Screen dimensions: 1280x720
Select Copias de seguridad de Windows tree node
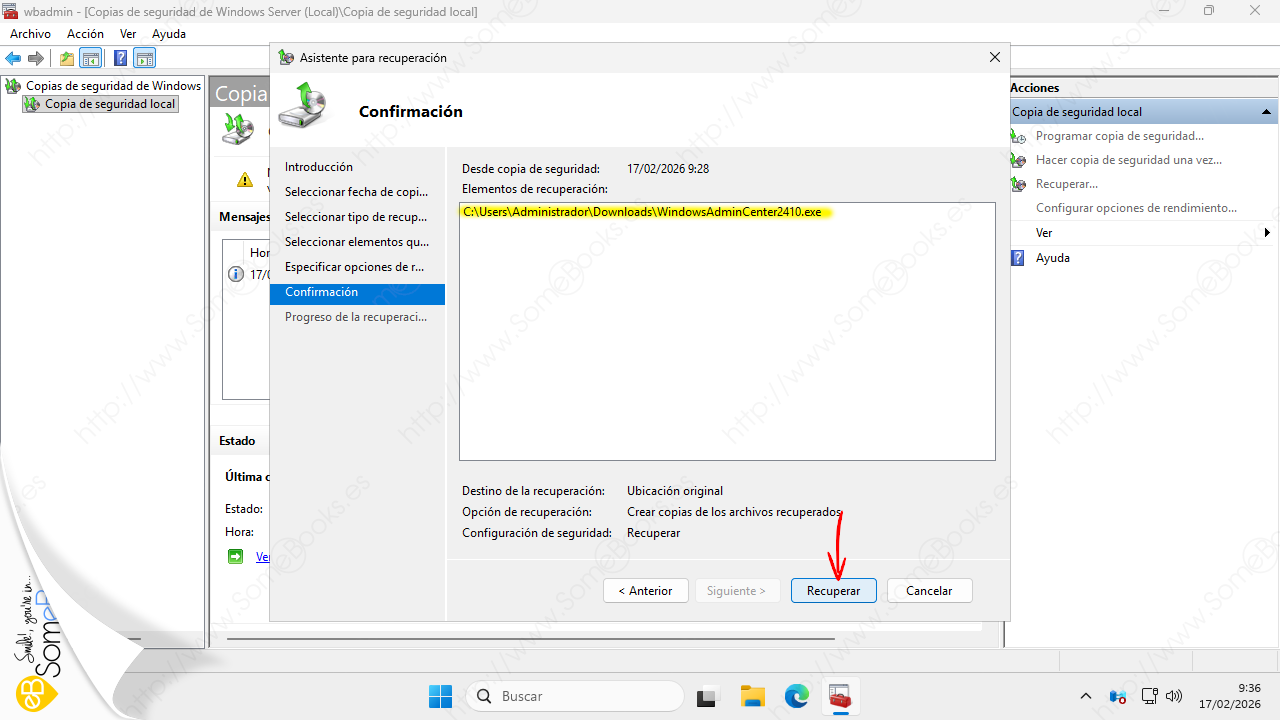(112, 86)
